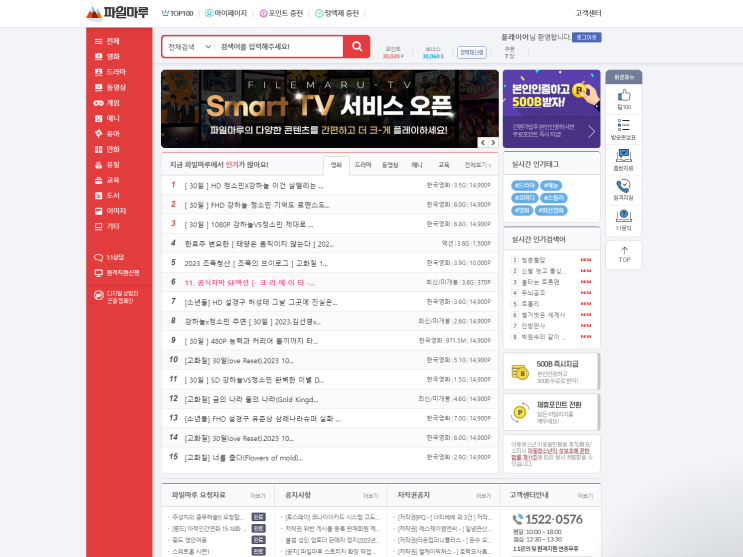Click in the search keyword input field
The height and width of the screenshot is (557, 743).
(279, 46)
